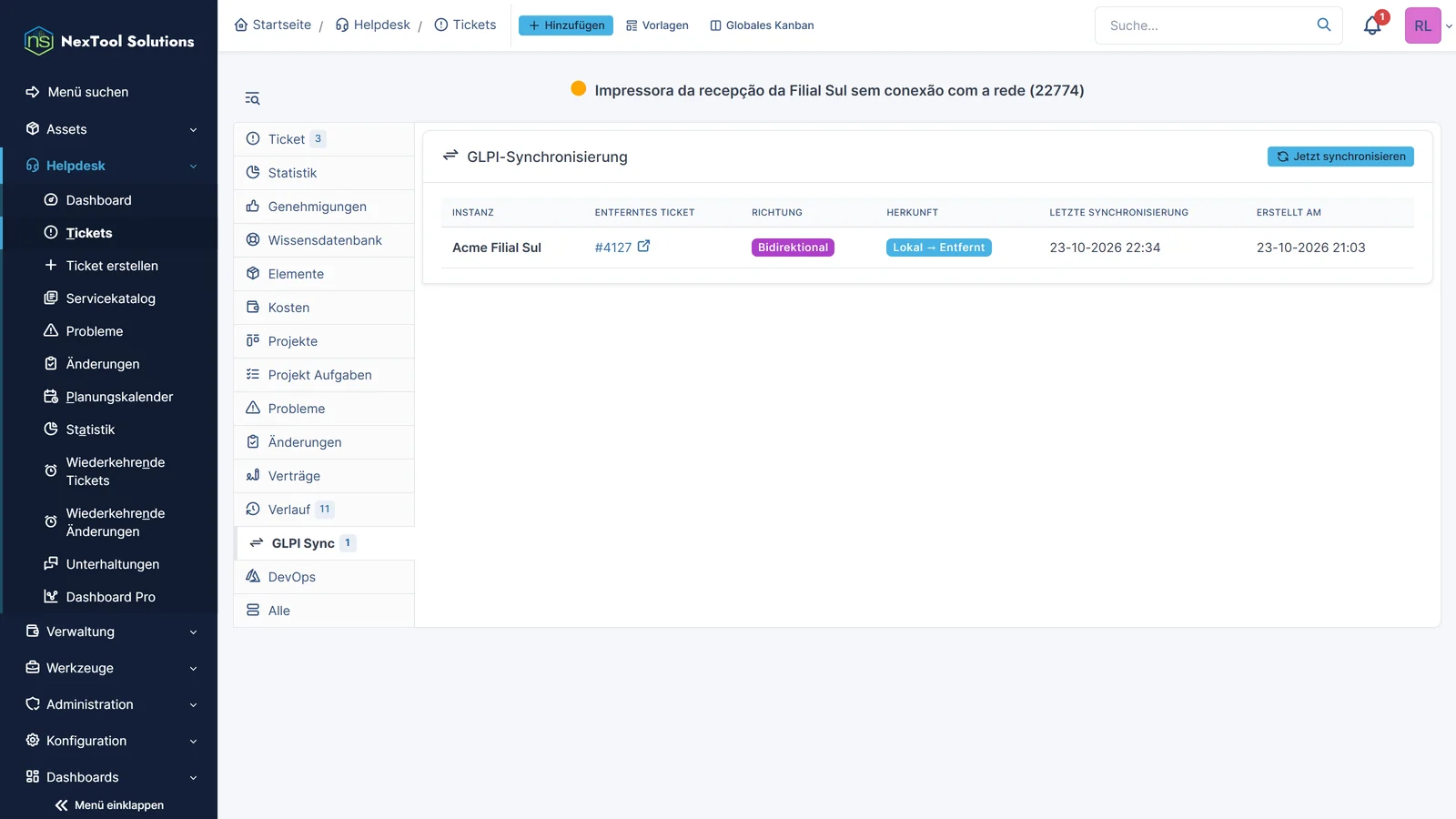Open Unterhaltungen in sidebar

pyautogui.click(x=111, y=564)
